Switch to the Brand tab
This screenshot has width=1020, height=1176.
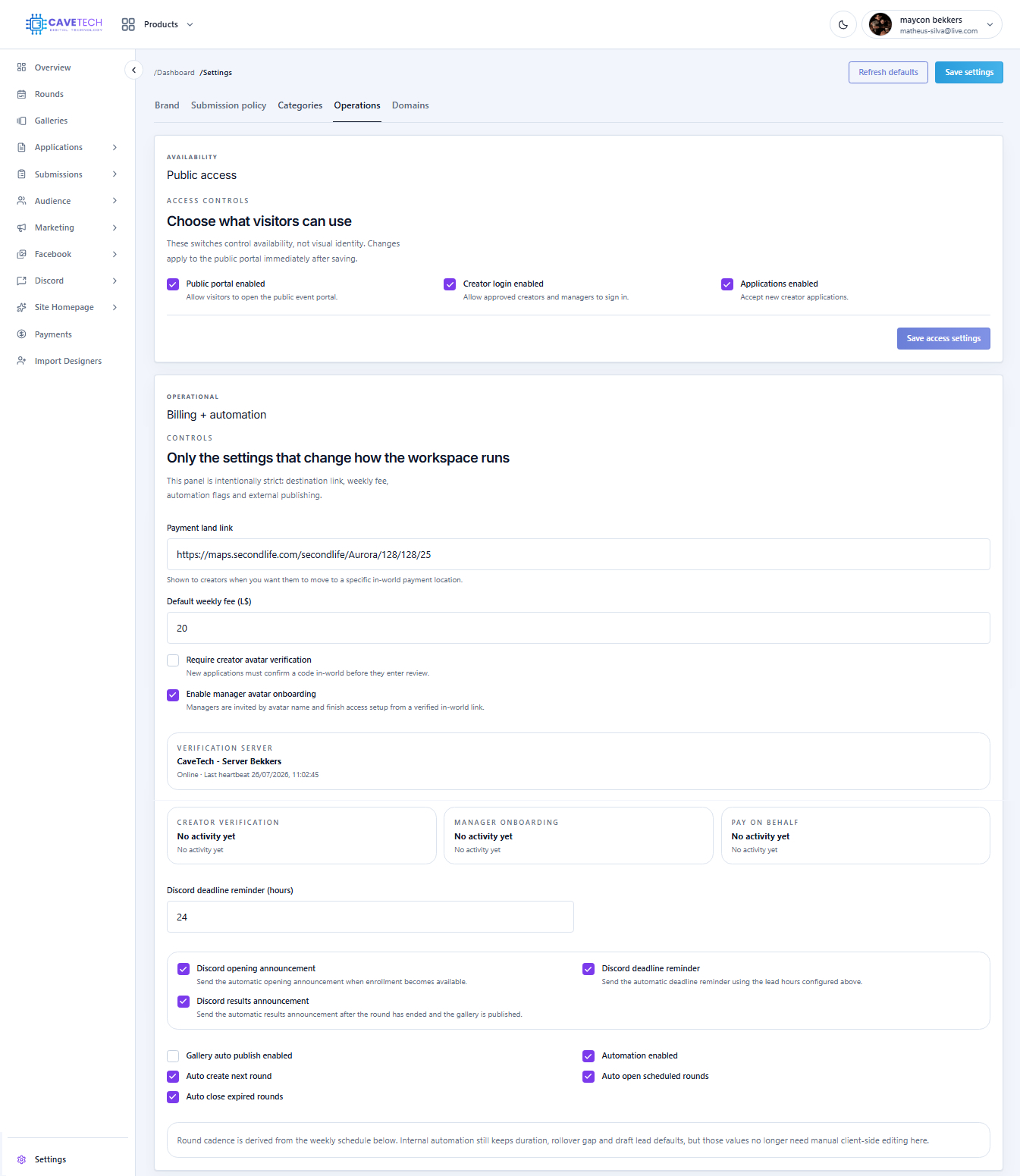(167, 105)
